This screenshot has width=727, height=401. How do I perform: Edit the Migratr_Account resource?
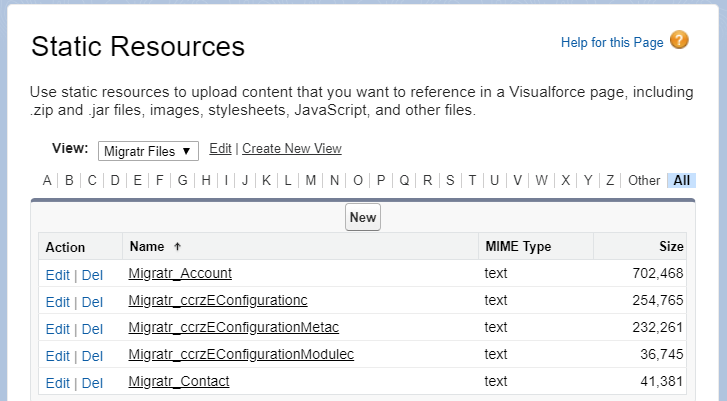(x=57, y=275)
